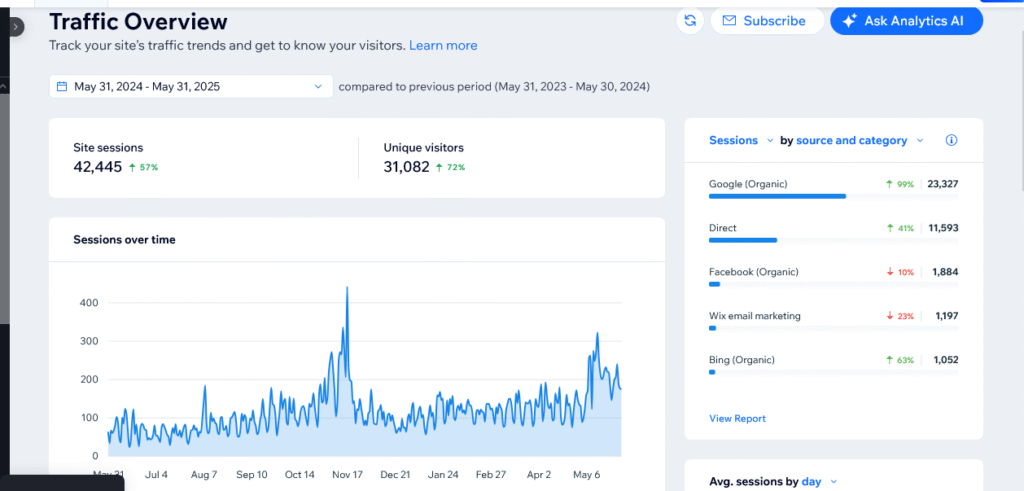This screenshot has height=491, width=1024.
Task: Click the info icon in Sessions panel
Action: click(x=951, y=141)
